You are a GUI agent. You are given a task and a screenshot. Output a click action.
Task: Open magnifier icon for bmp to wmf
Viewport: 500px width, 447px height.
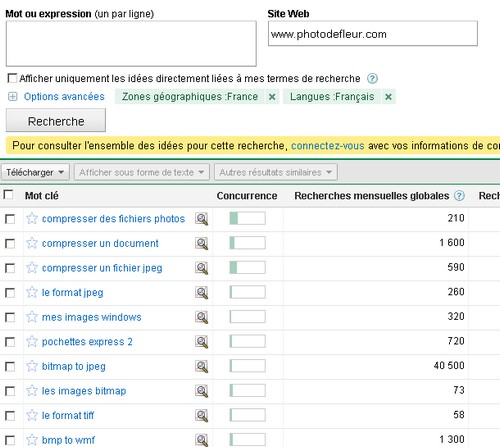pyautogui.click(x=202, y=440)
